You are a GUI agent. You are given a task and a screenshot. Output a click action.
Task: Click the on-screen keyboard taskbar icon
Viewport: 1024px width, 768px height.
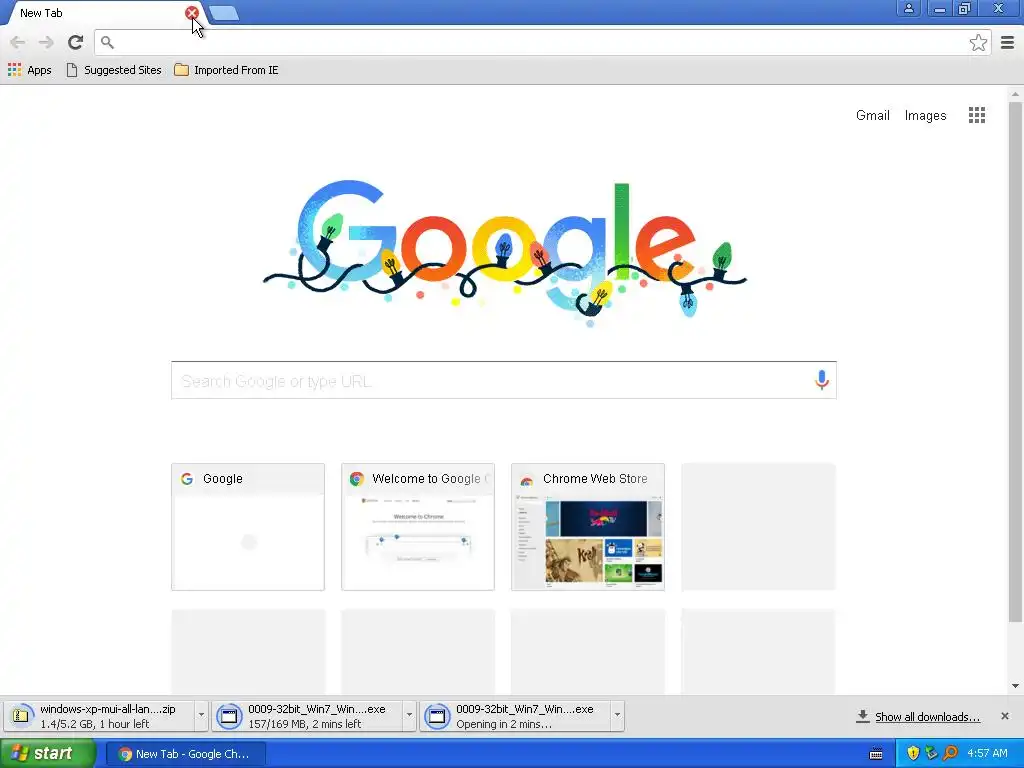(876, 754)
